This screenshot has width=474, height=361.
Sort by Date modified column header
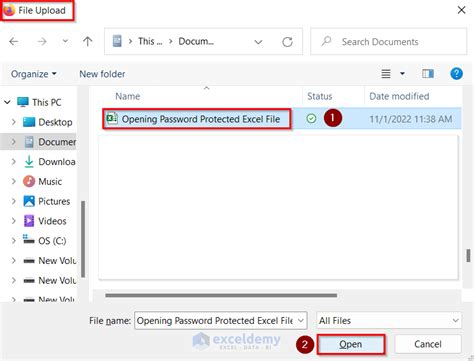(399, 96)
